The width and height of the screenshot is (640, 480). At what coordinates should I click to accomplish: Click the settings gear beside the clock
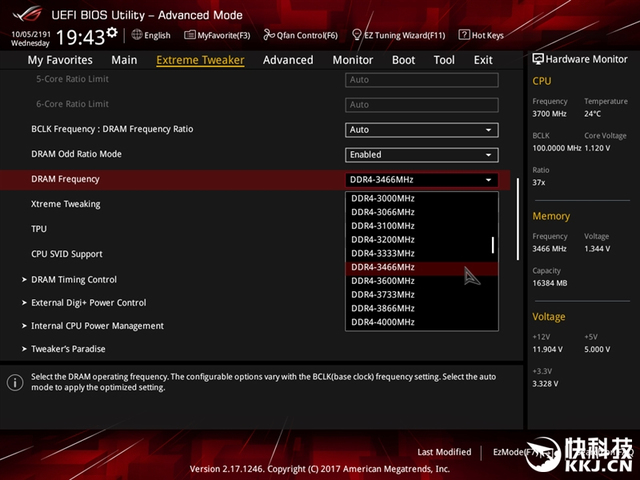pyautogui.click(x=112, y=32)
